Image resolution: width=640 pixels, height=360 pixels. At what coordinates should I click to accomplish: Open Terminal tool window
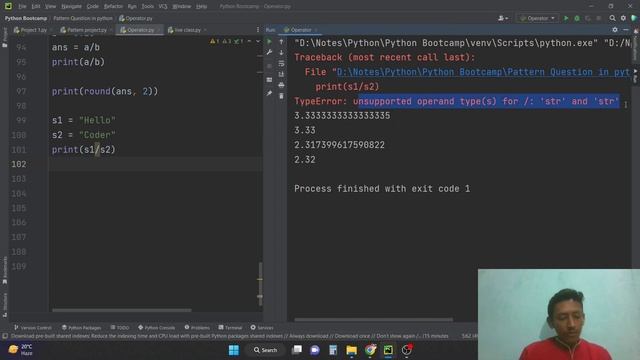coord(230,328)
